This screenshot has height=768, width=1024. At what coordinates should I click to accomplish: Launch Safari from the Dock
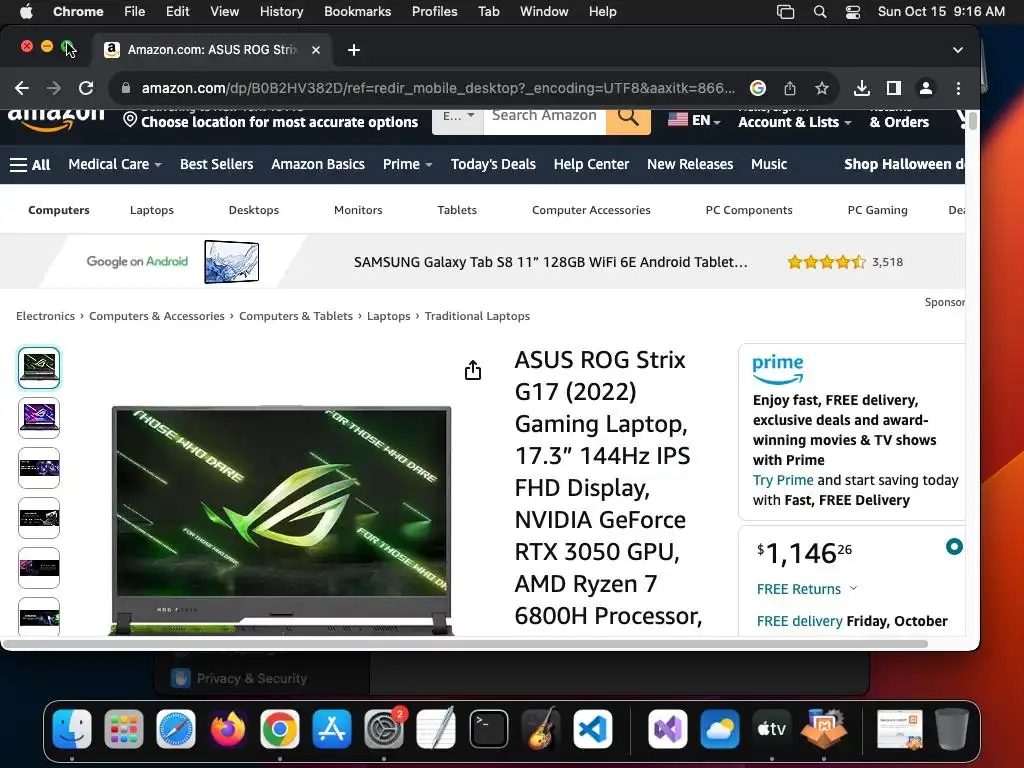pyautogui.click(x=176, y=729)
